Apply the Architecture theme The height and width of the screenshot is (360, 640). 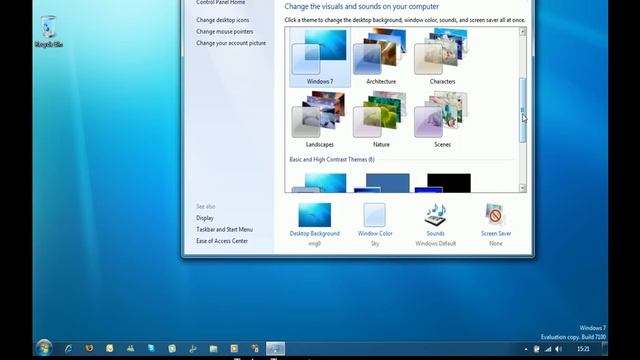[x=380, y=57]
